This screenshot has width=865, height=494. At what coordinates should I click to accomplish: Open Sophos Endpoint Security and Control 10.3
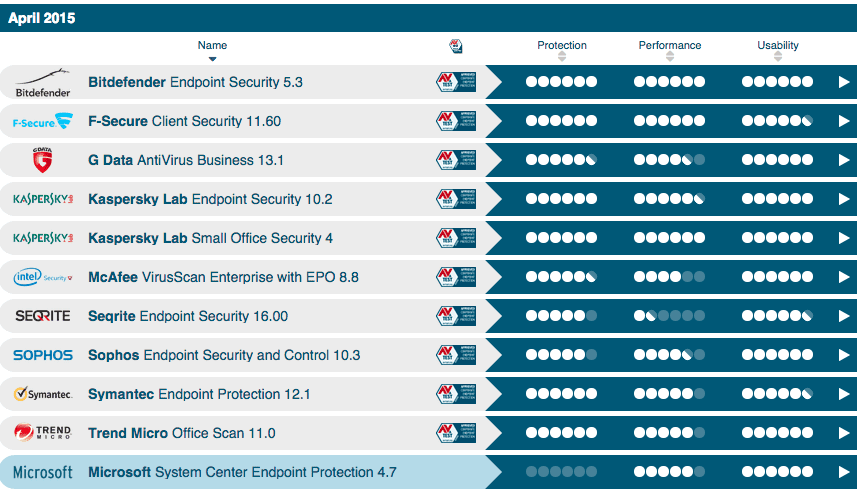pos(224,355)
